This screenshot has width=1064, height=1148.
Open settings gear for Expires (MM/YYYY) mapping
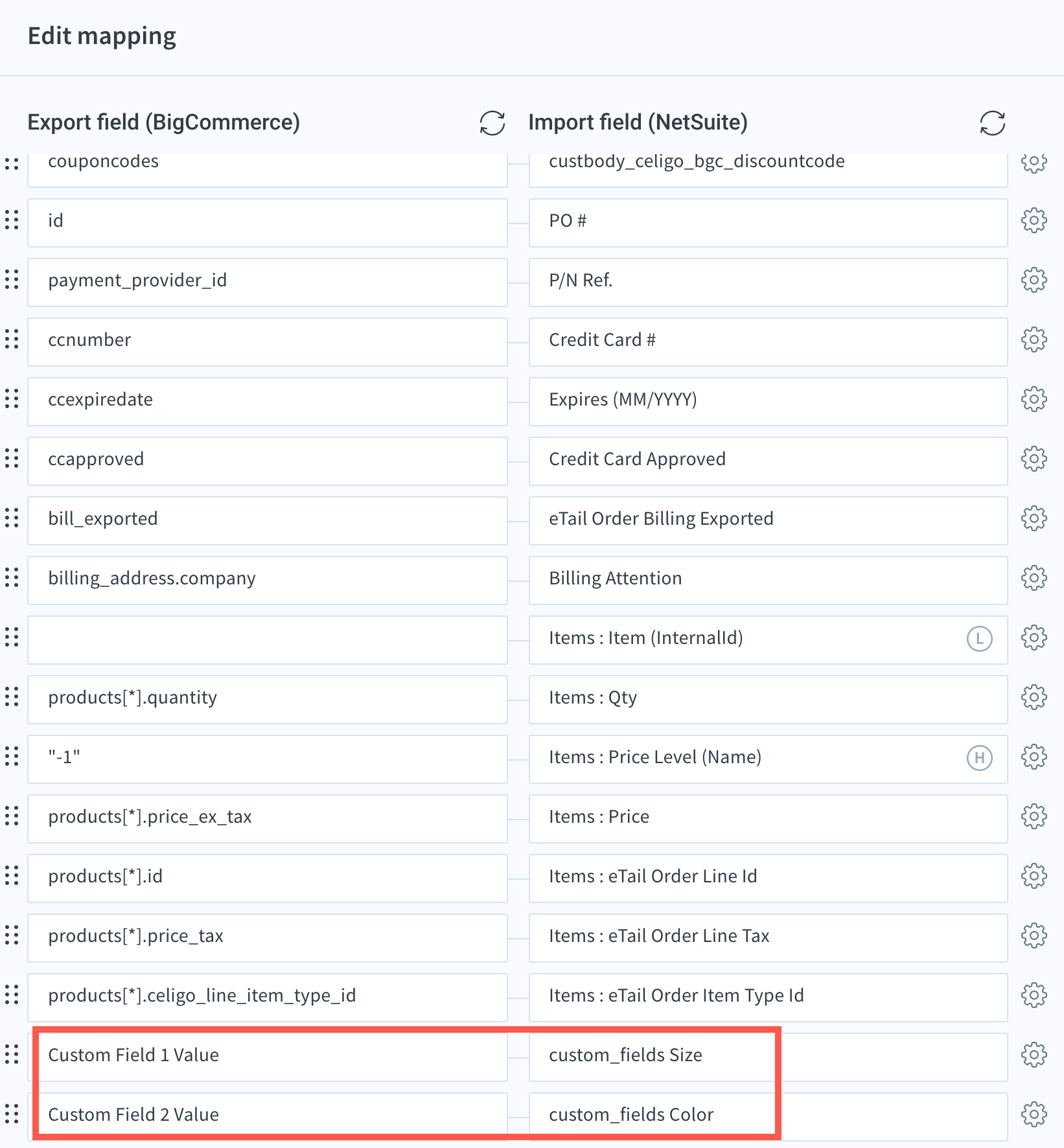pos(1034,400)
